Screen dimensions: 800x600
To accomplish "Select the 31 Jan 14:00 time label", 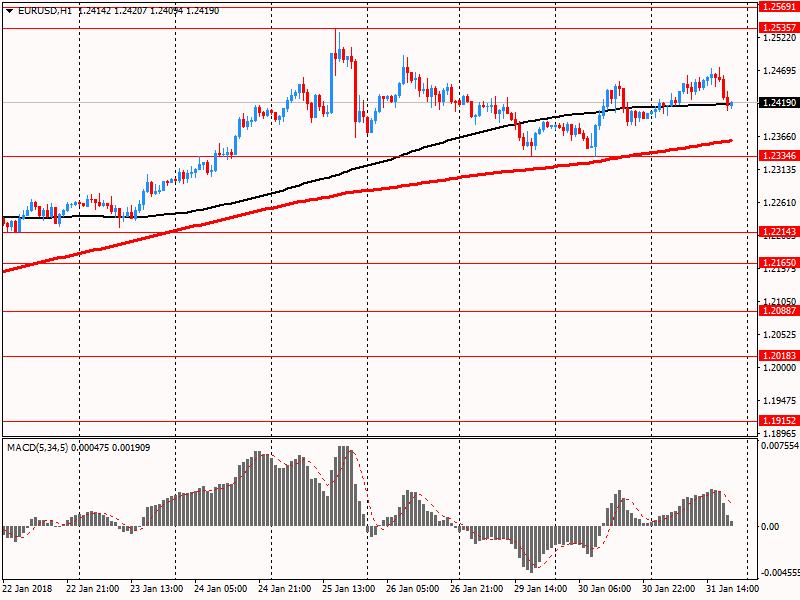I will [x=733, y=589].
